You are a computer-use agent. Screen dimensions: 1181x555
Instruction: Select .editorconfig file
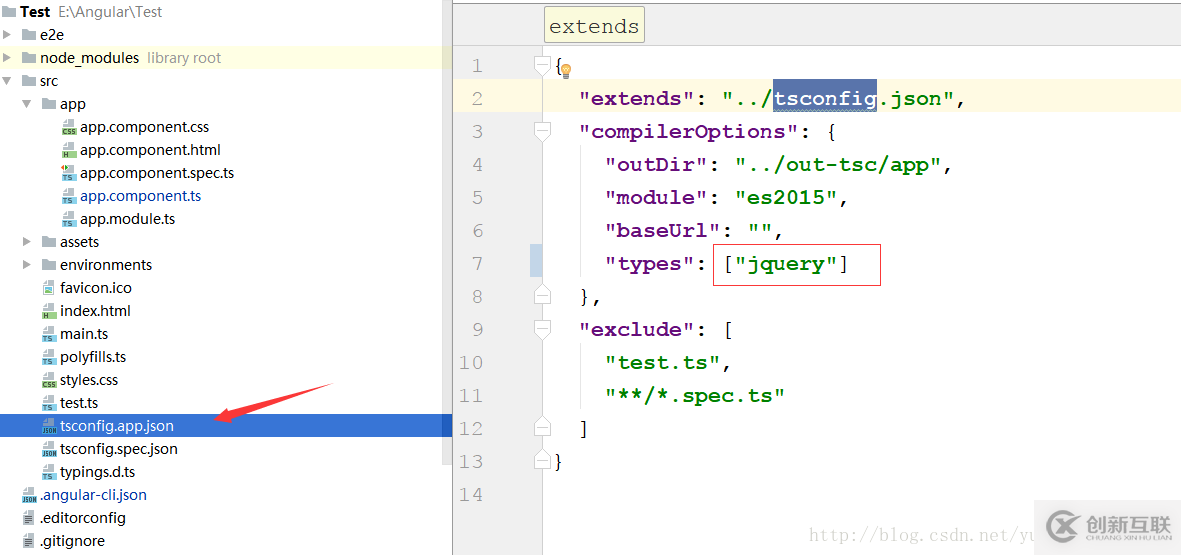(x=83, y=518)
